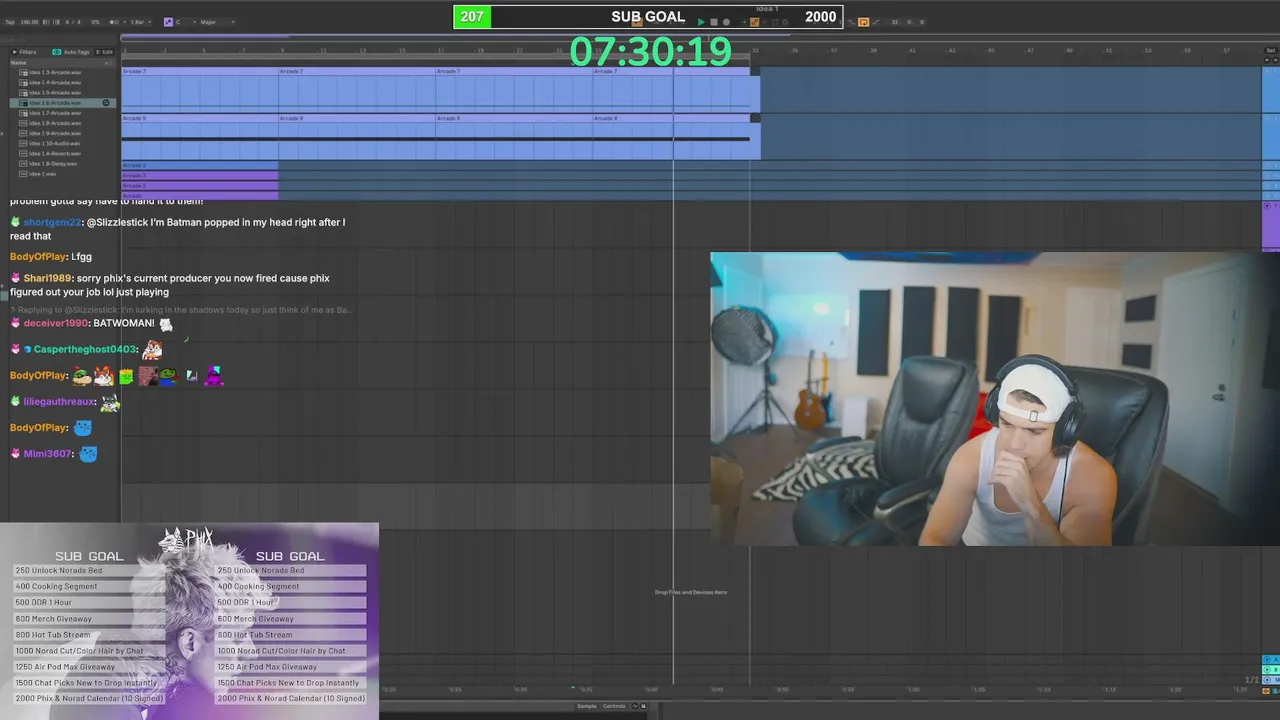
Task: Click the browser Edit button
Action: coord(105,52)
